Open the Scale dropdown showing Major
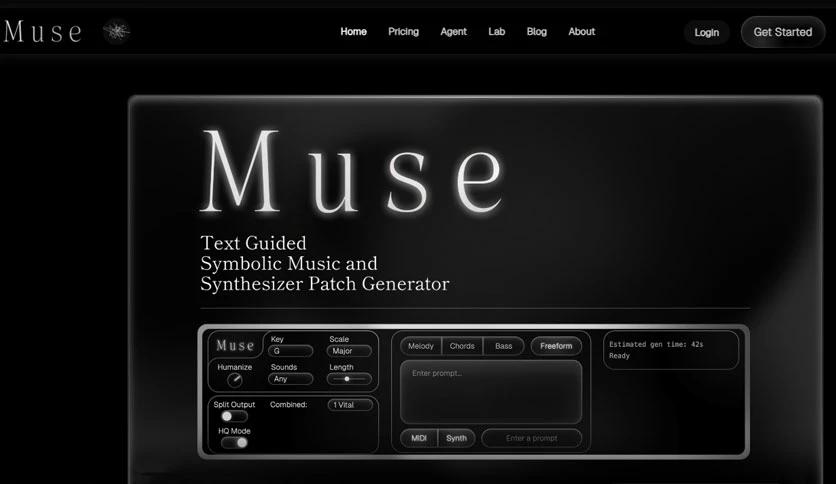This screenshot has width=836, height=484. point(349,351)
